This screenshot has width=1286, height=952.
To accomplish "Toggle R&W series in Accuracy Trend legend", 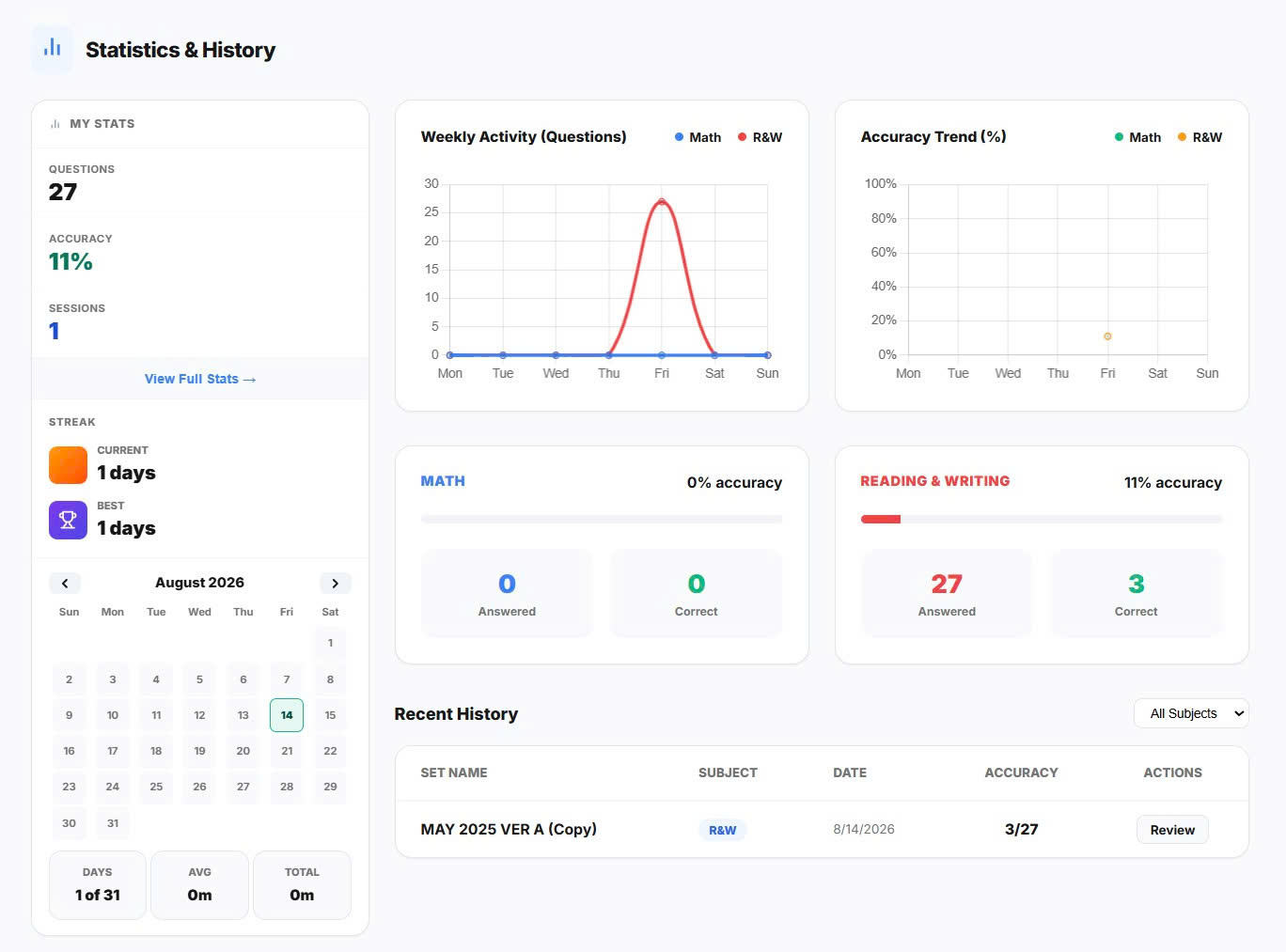I will (x=1200, y=137).
